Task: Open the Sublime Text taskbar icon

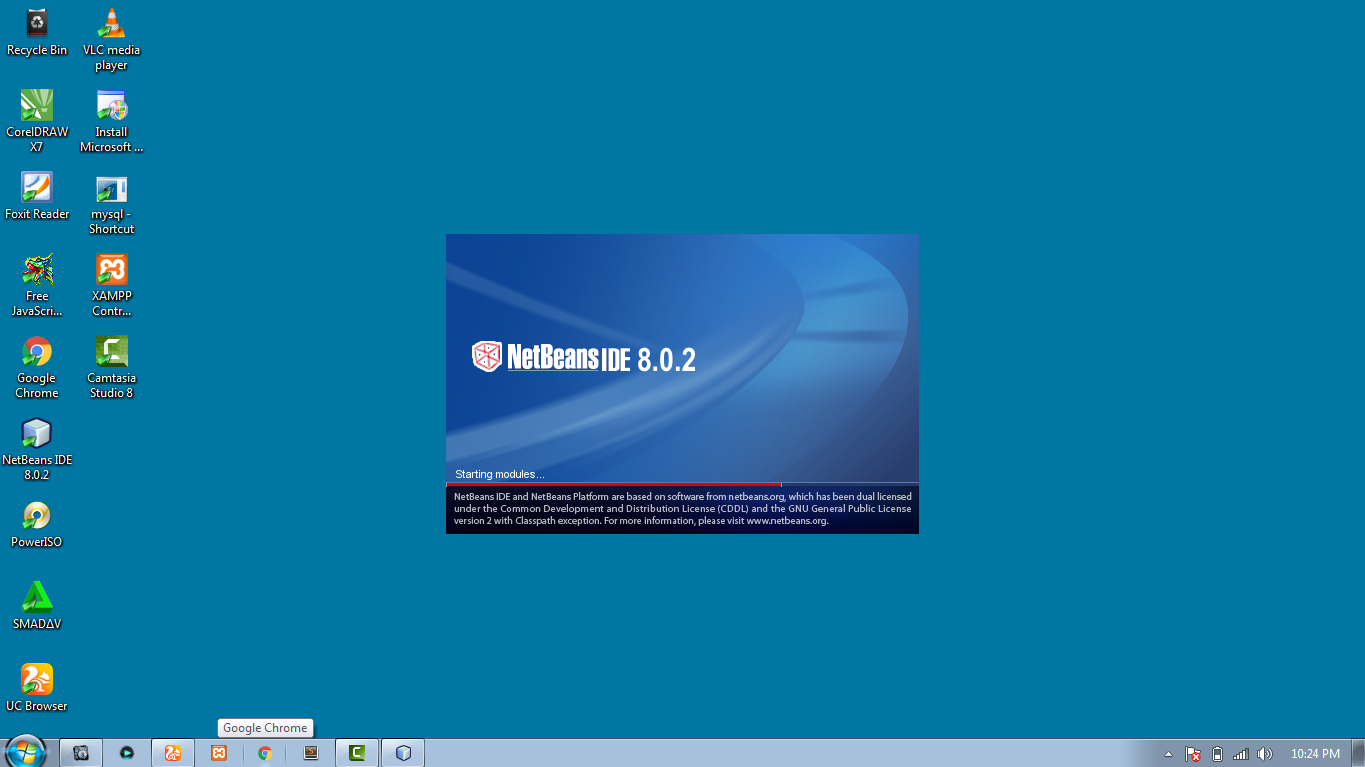Action: tap(311, 753)
